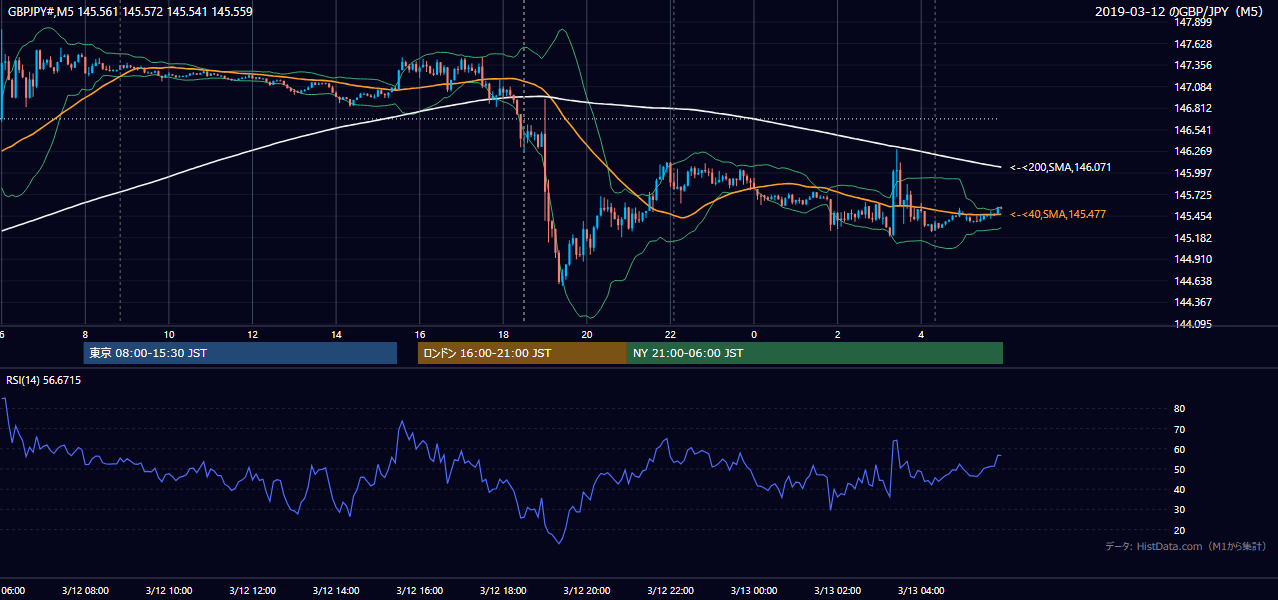The width and height of the screenshot is (1278, 600).
Task: Click RSI axis level 70
Action: pyautogui.click(x=1179, y=429)
